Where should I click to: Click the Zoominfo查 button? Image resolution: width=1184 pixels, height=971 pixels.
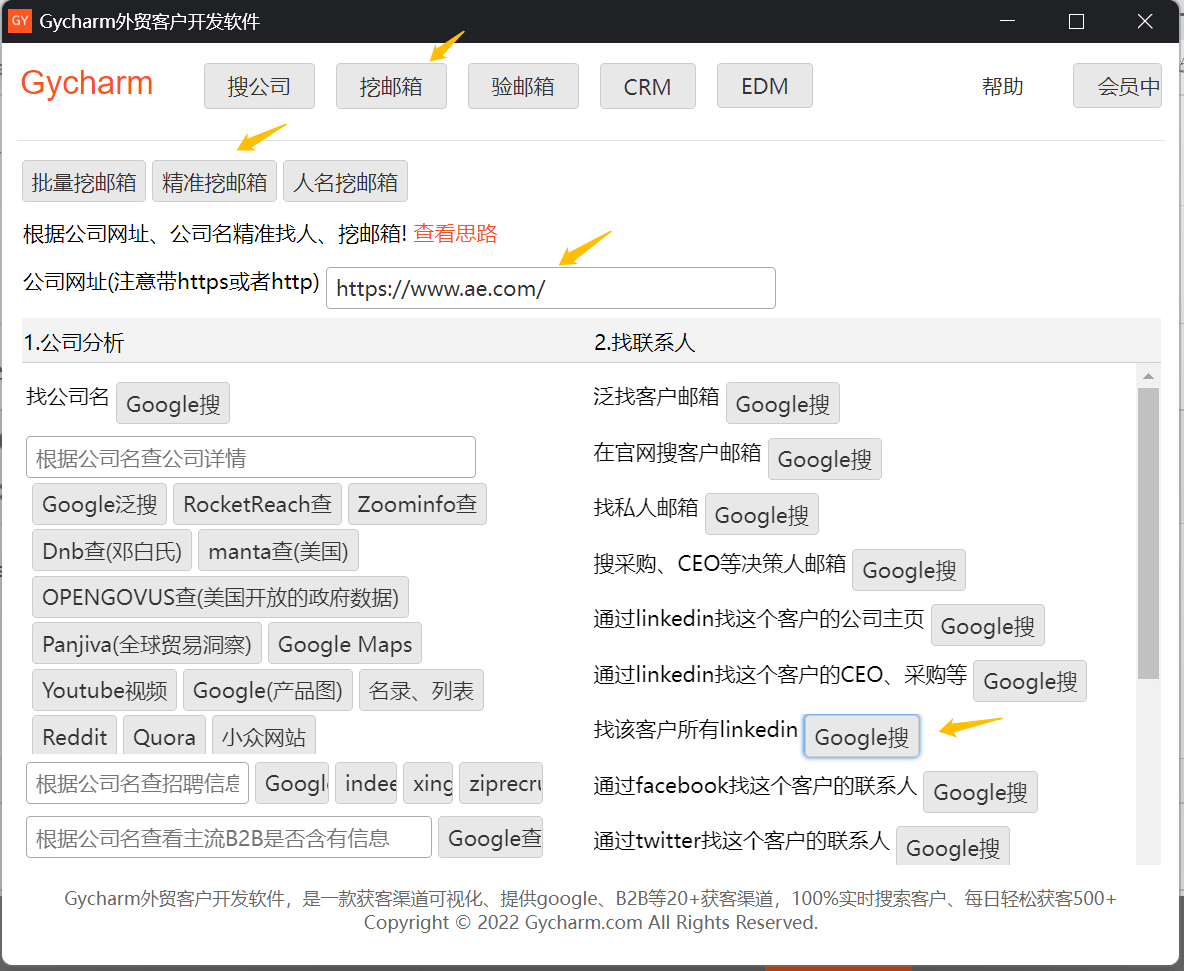(x=417, y=504)
